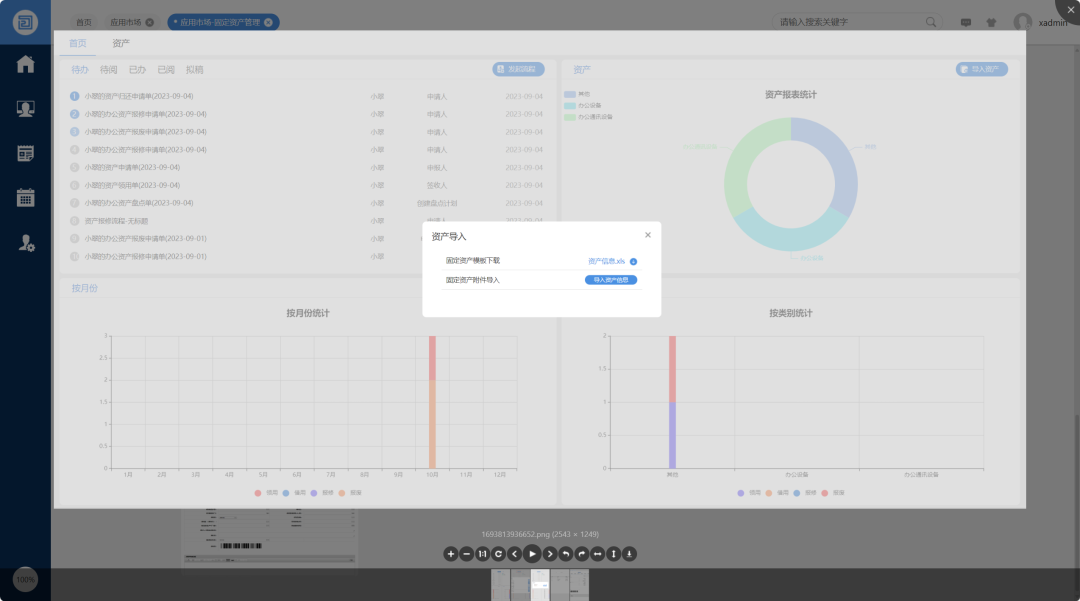Click the 100% zoom indicator circle
This screenshot has height=601, width=1080.
click(x=25, y=580)
